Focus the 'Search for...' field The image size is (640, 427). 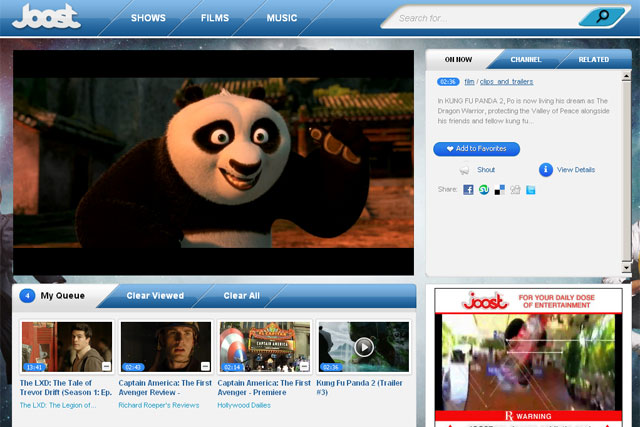(x=482, y=18)
